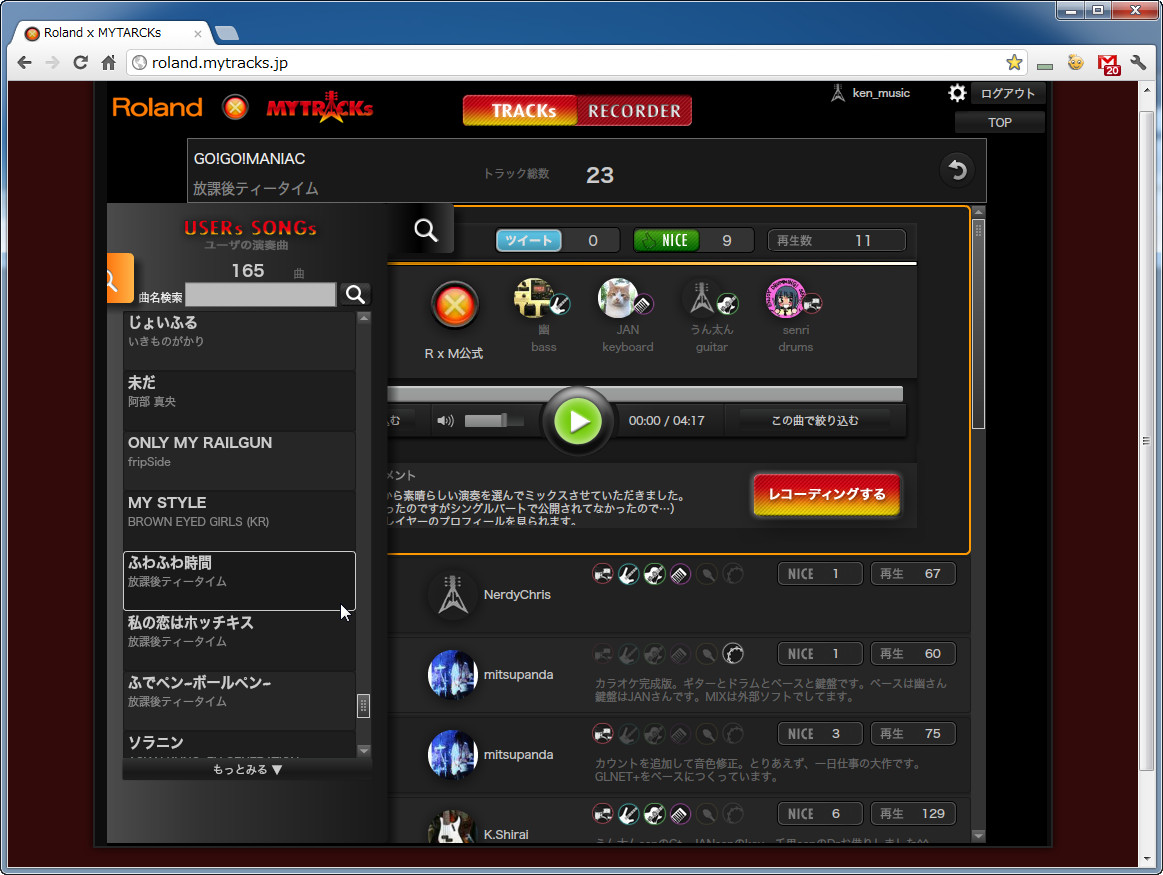Go to the browser home page

click(108, 63)
